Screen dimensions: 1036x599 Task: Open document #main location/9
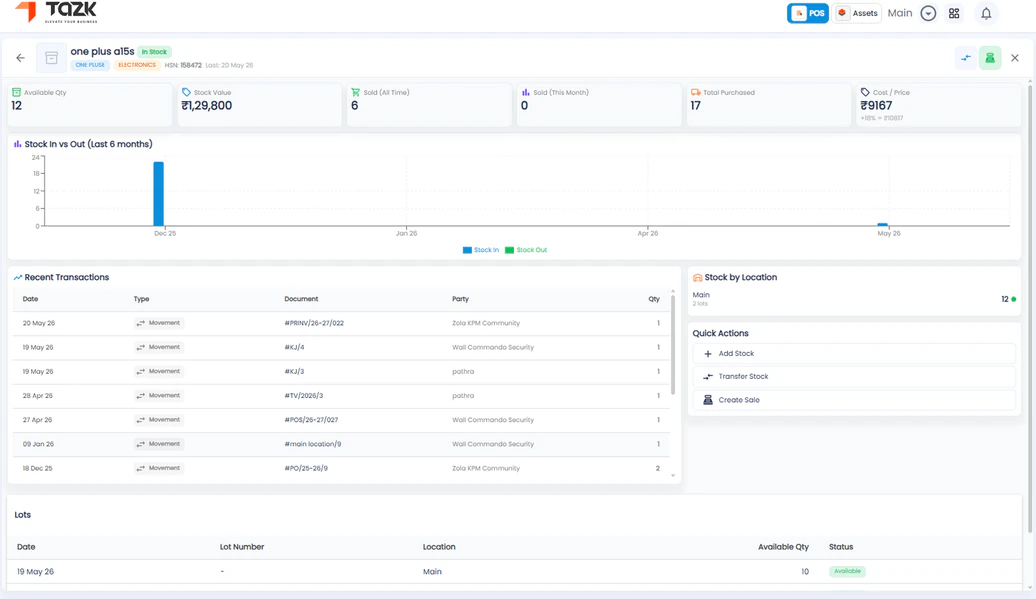[x=313, y=444]
